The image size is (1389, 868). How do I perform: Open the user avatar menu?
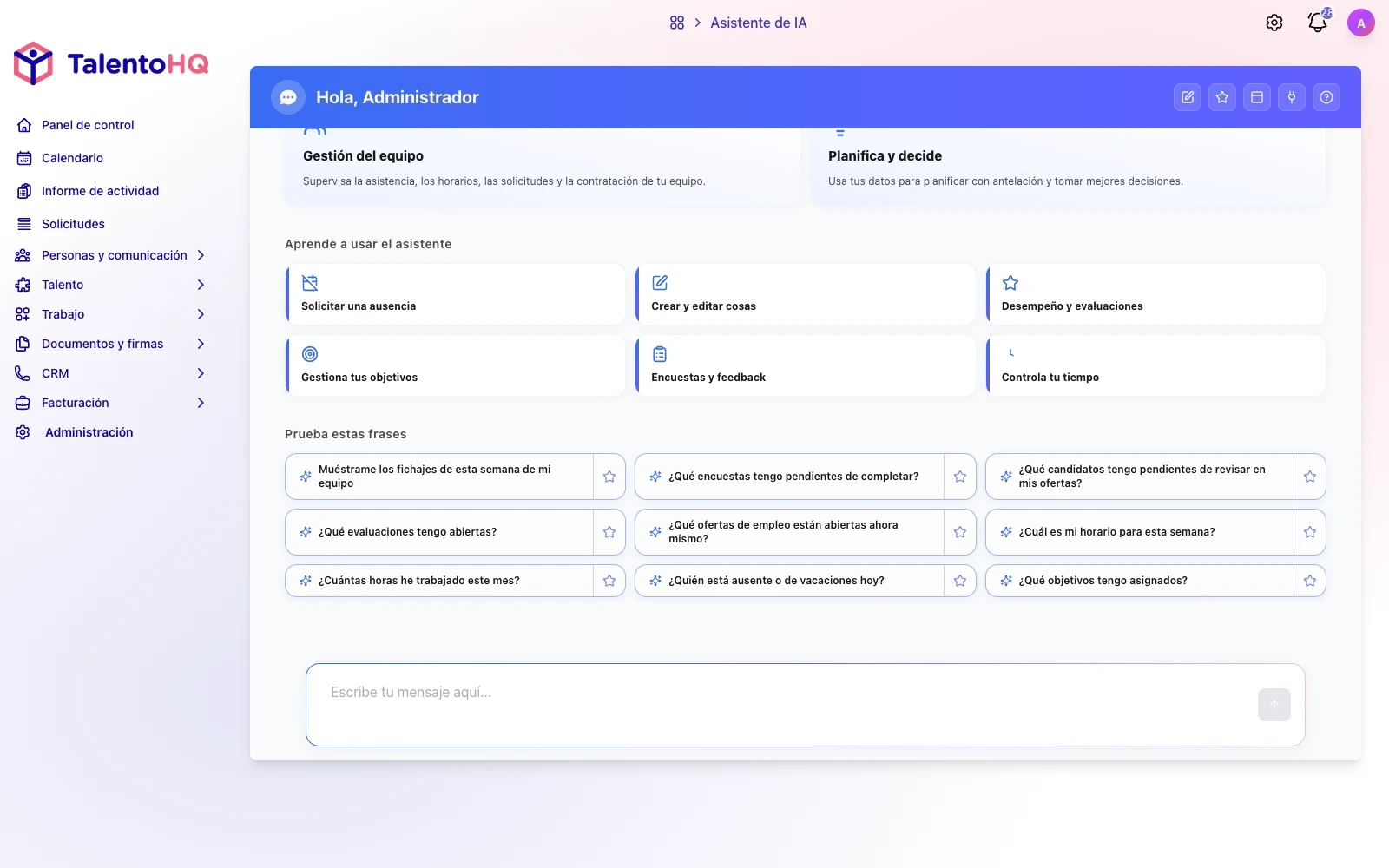(x=1361, y=23)
